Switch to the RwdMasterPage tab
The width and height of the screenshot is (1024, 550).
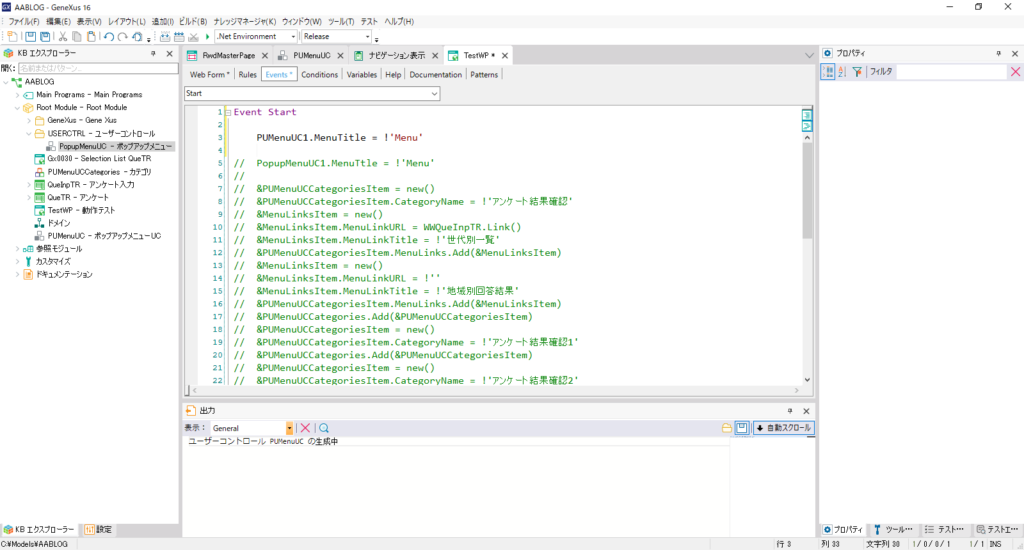click(228, 56)
